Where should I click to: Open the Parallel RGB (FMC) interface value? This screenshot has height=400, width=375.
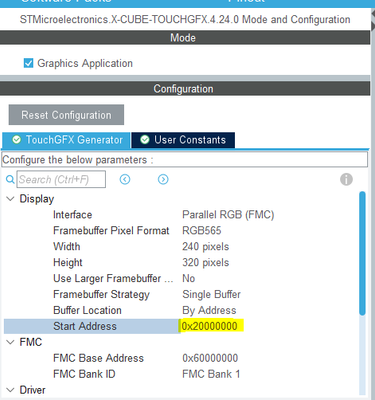[228, 215]
